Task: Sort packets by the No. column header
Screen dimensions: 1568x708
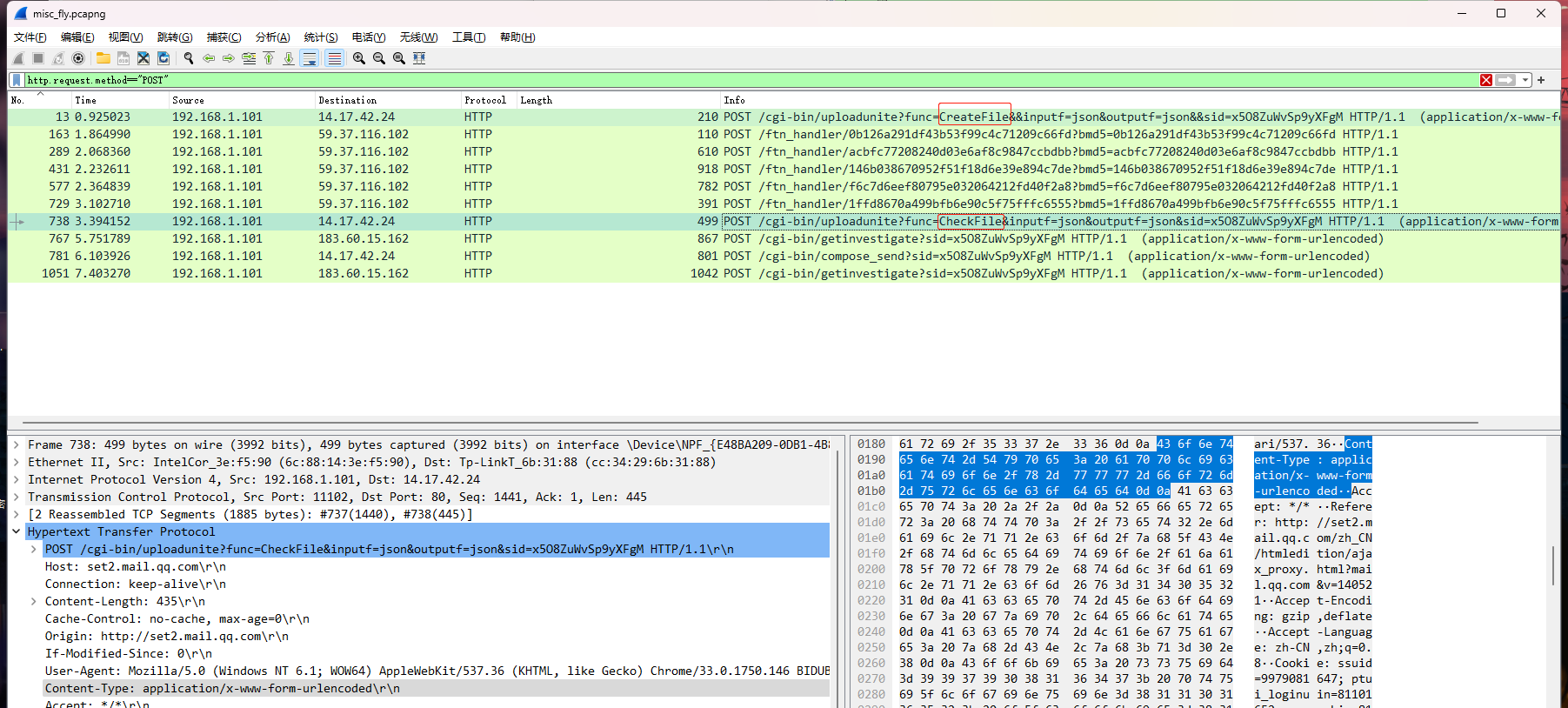Action: (x=39, y=100)
